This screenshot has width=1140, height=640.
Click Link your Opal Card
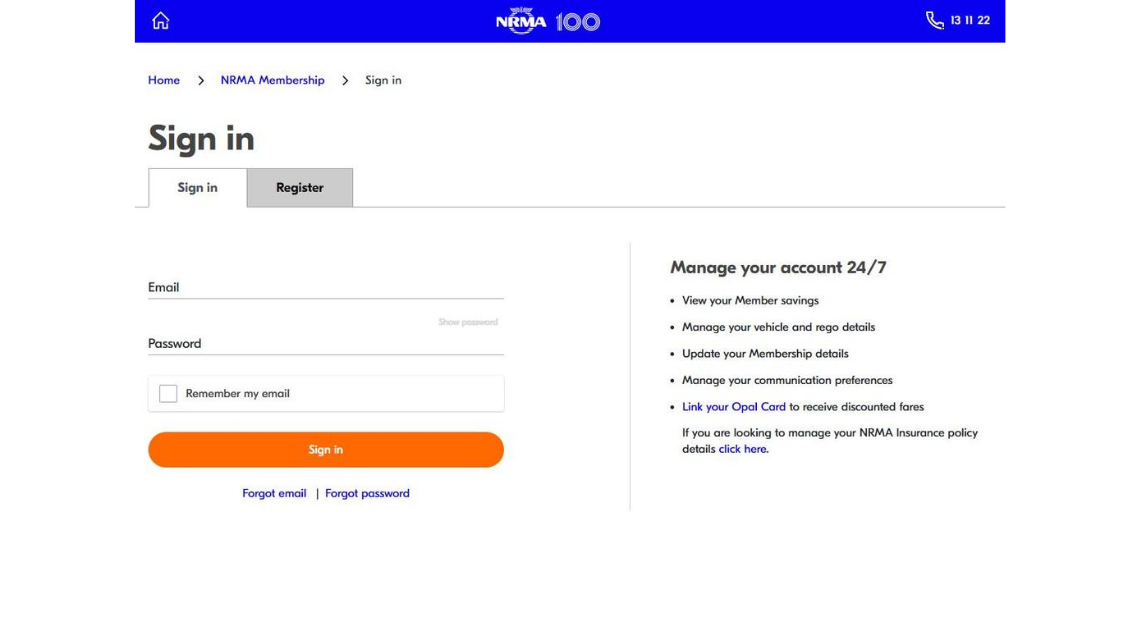[x=734, y=407]
